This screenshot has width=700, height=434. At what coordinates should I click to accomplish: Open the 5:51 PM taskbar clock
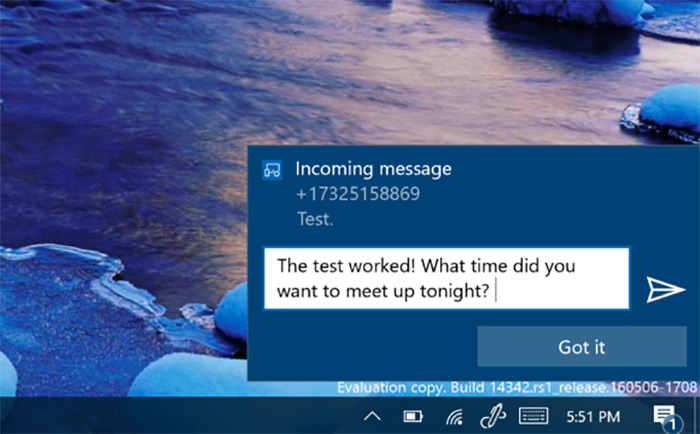click(x=593, y=416)
